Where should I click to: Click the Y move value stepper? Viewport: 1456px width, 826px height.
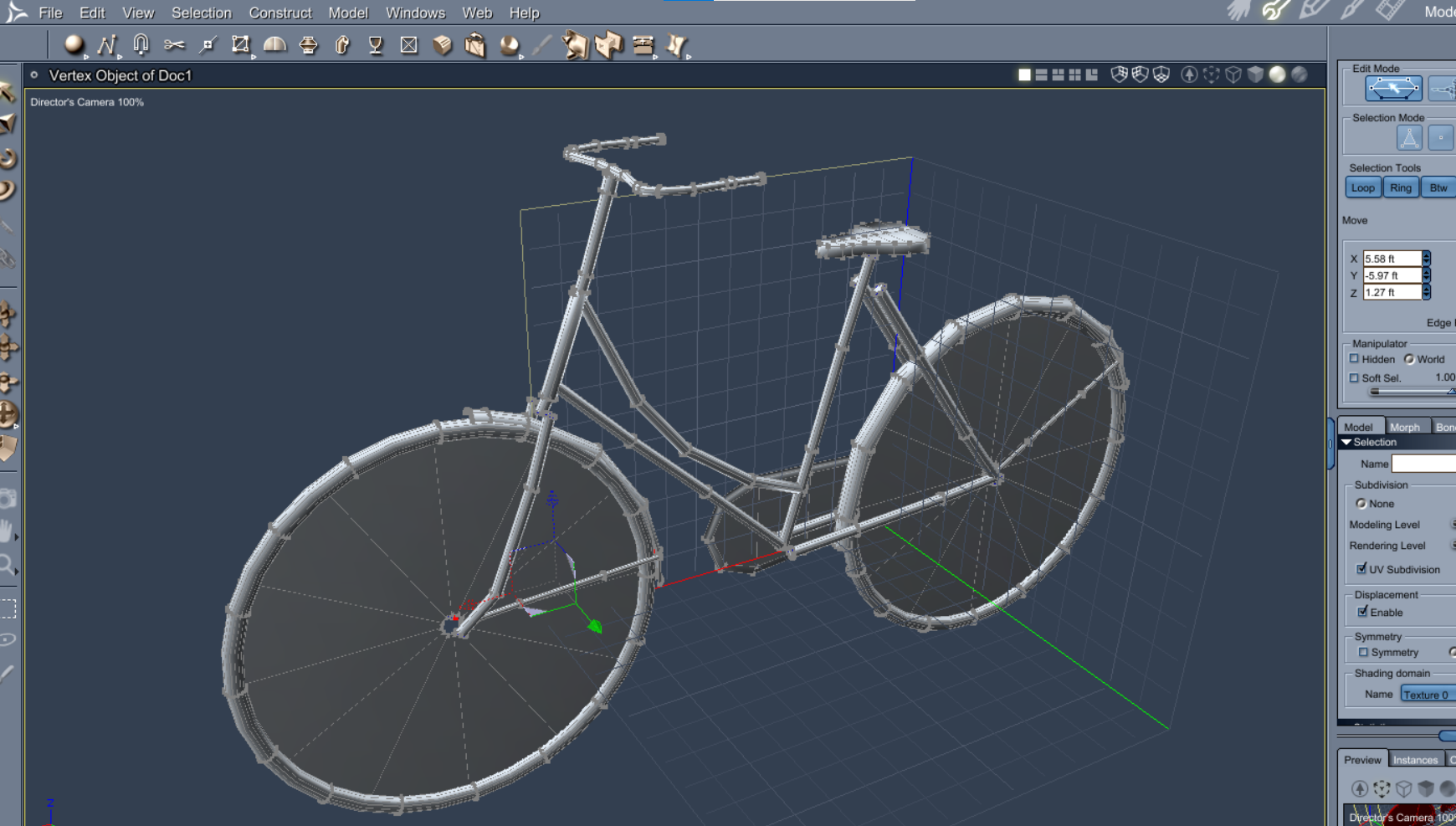click(1426, 275)
